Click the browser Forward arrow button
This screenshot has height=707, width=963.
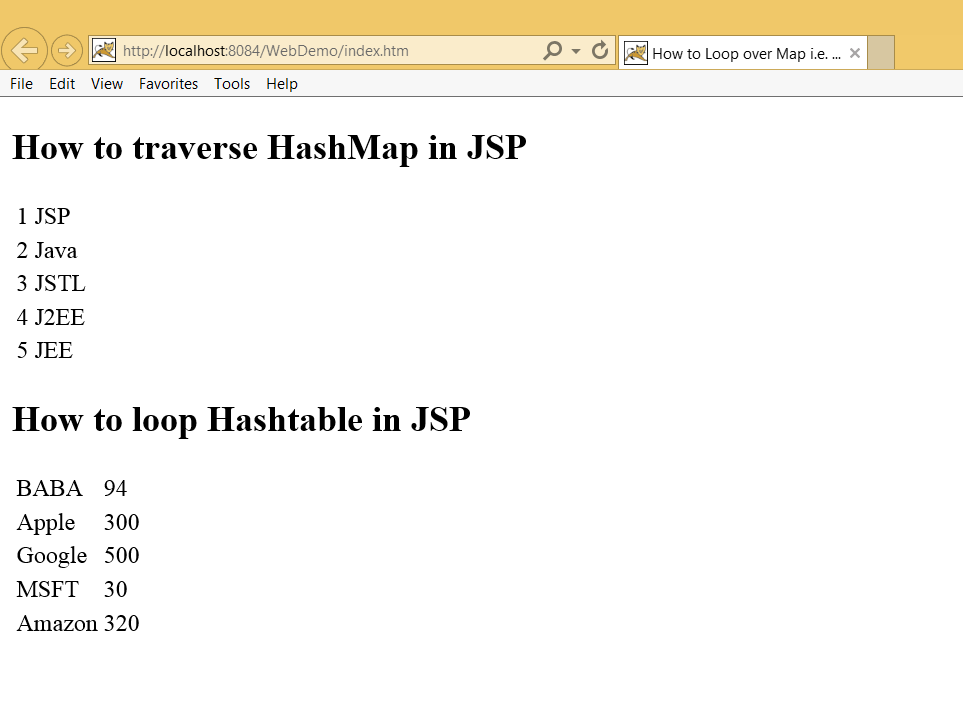coord(66,50)
